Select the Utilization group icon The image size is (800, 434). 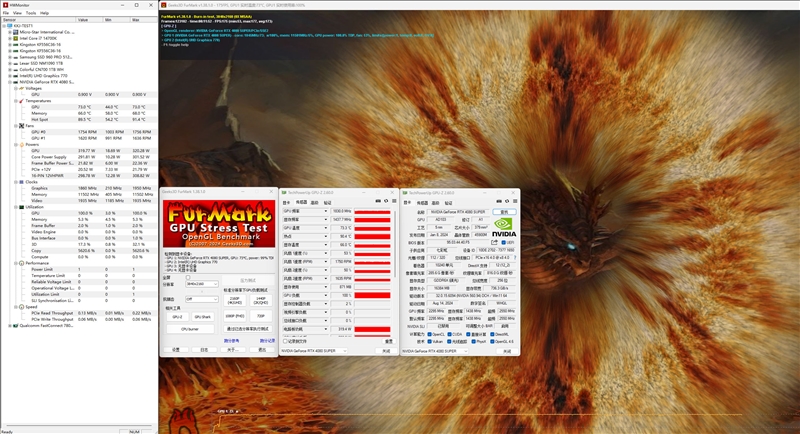tap(21, 207)
